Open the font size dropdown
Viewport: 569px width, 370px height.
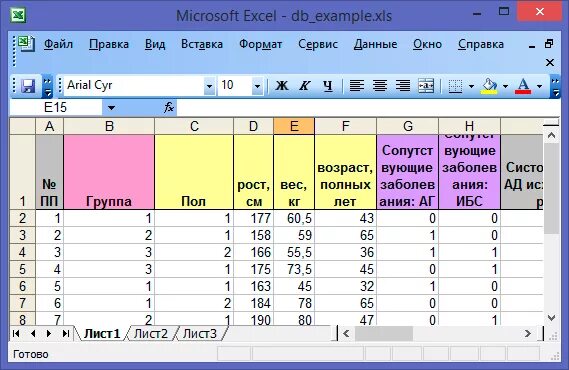point(257,86)
